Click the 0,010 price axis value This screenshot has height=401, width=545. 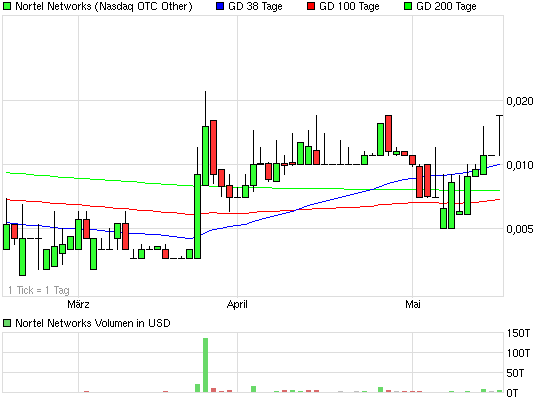pos(520,165)
